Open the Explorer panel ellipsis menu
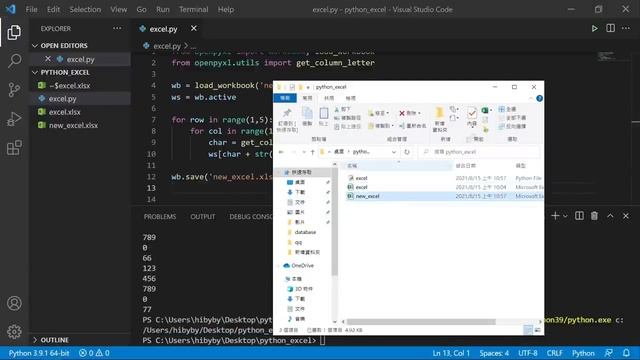640x360 pixels. tap(117, 28)
